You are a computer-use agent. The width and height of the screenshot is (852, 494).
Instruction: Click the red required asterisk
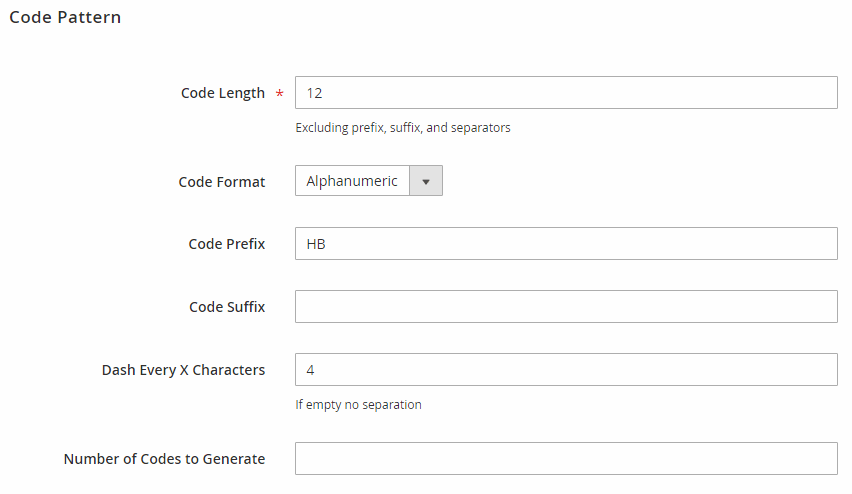click(x=279, y=93)
